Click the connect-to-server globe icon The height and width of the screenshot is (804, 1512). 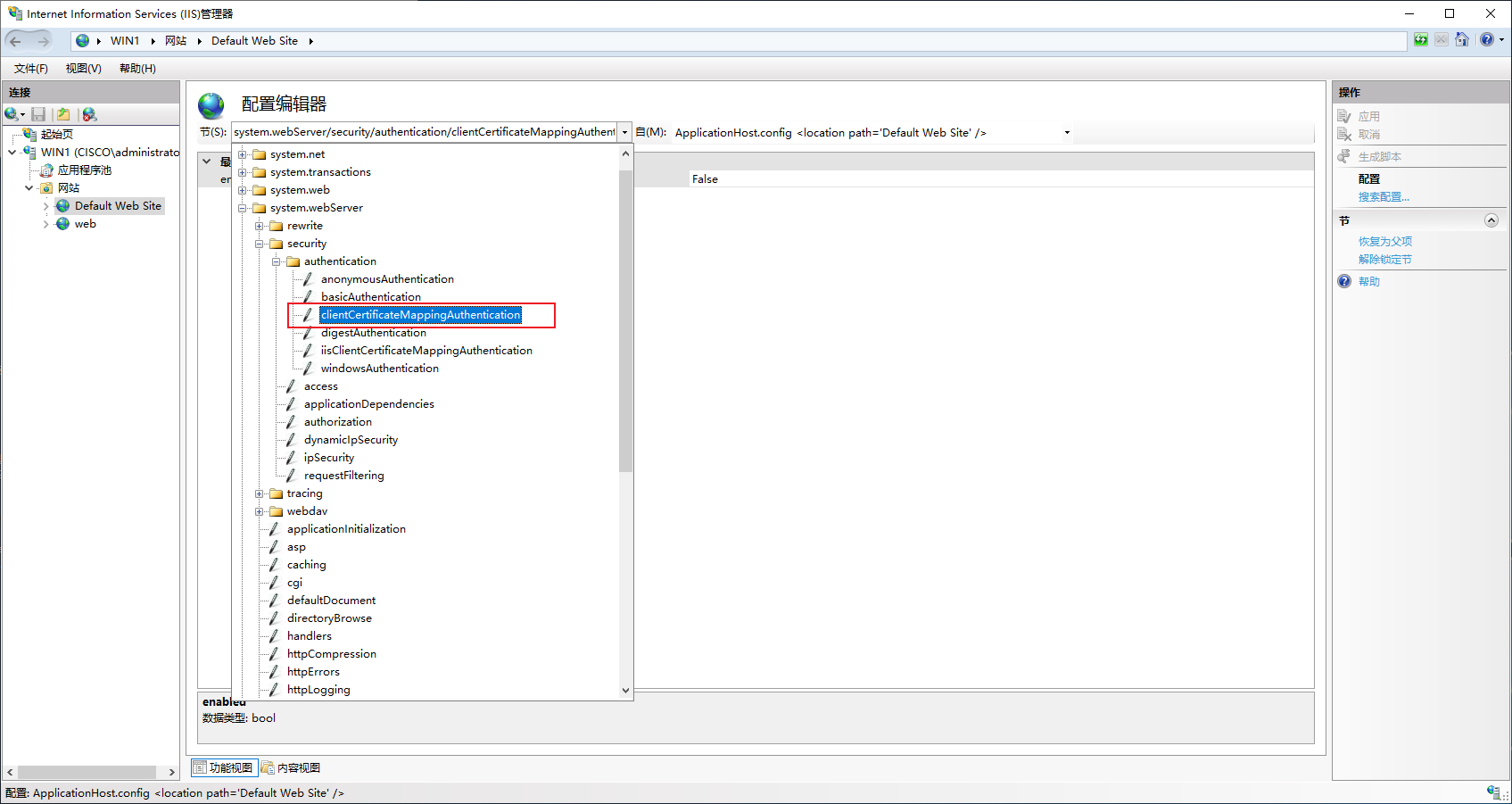tap(12, 114)
